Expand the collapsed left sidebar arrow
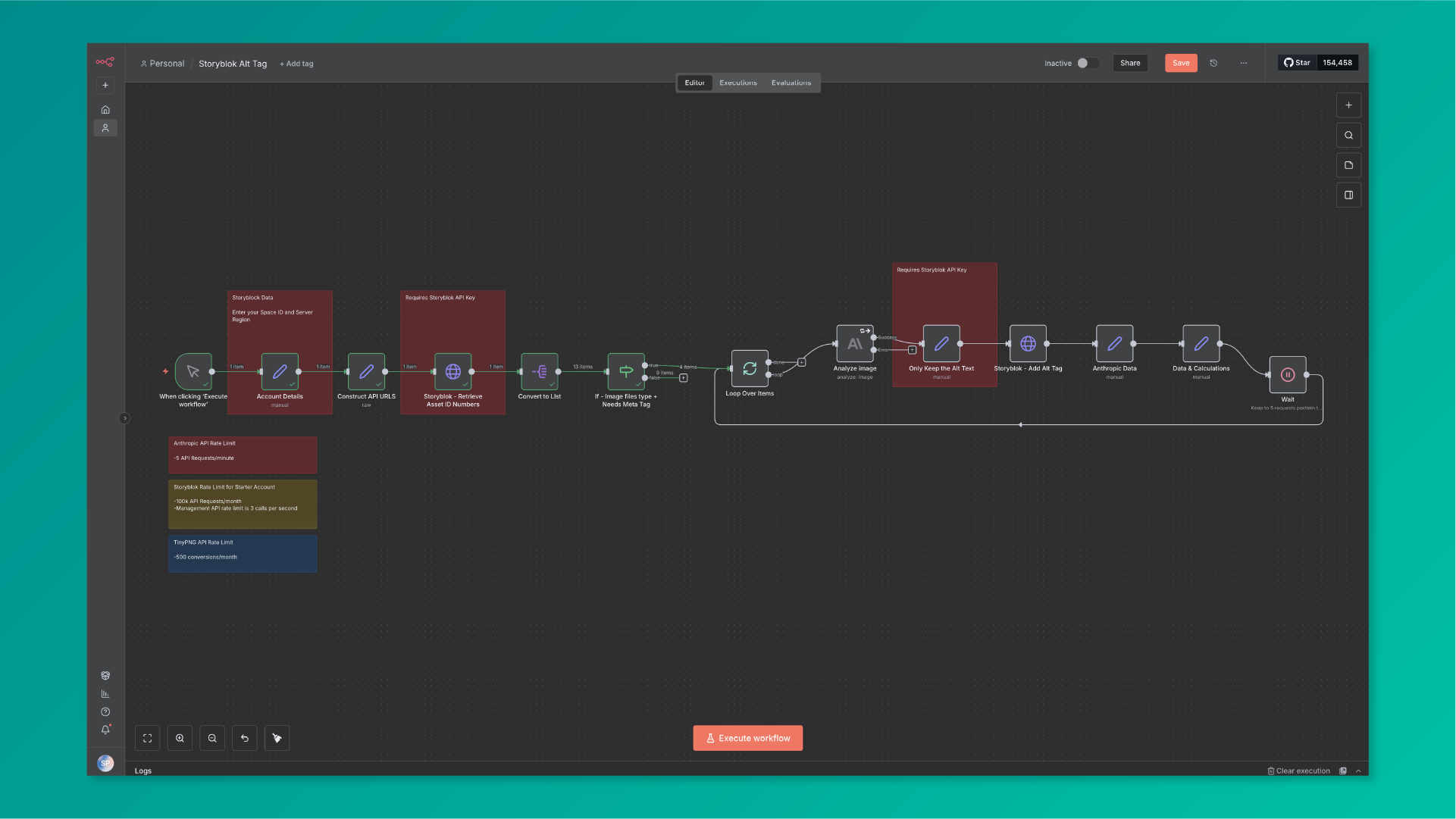Screen dimensions: 1456x819 125,418
